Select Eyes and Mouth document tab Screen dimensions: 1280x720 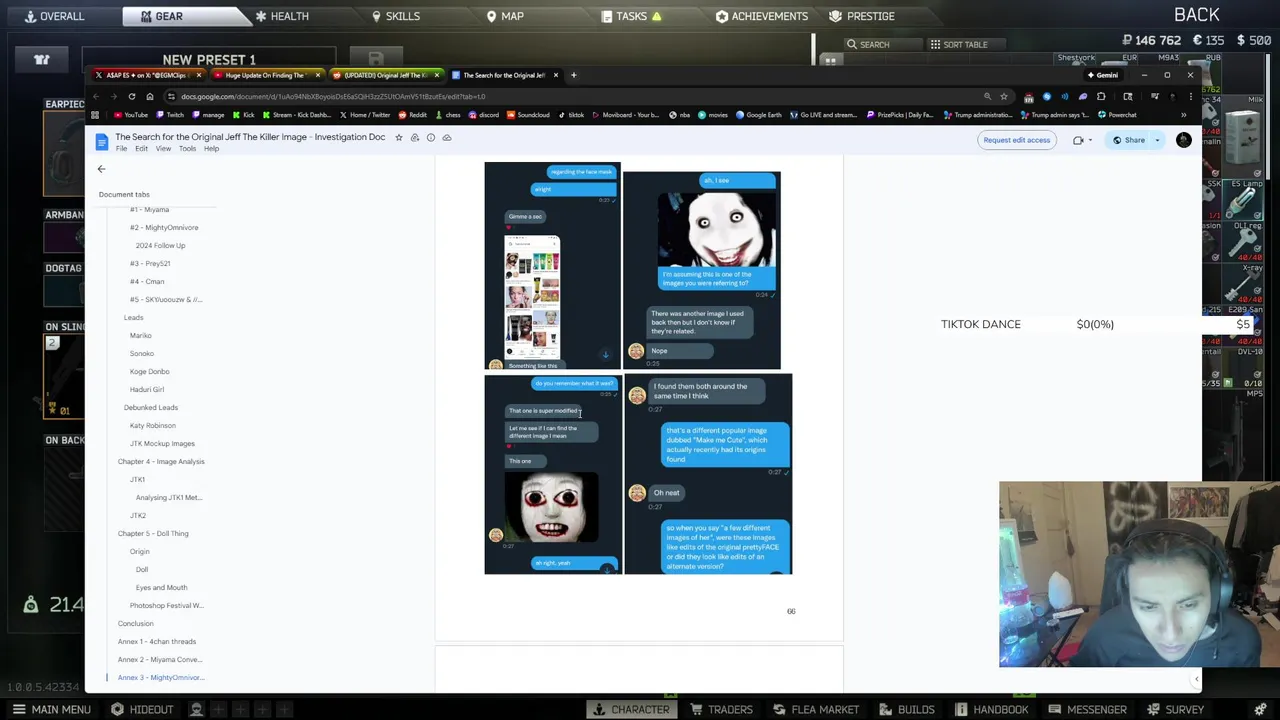point(161,587)
